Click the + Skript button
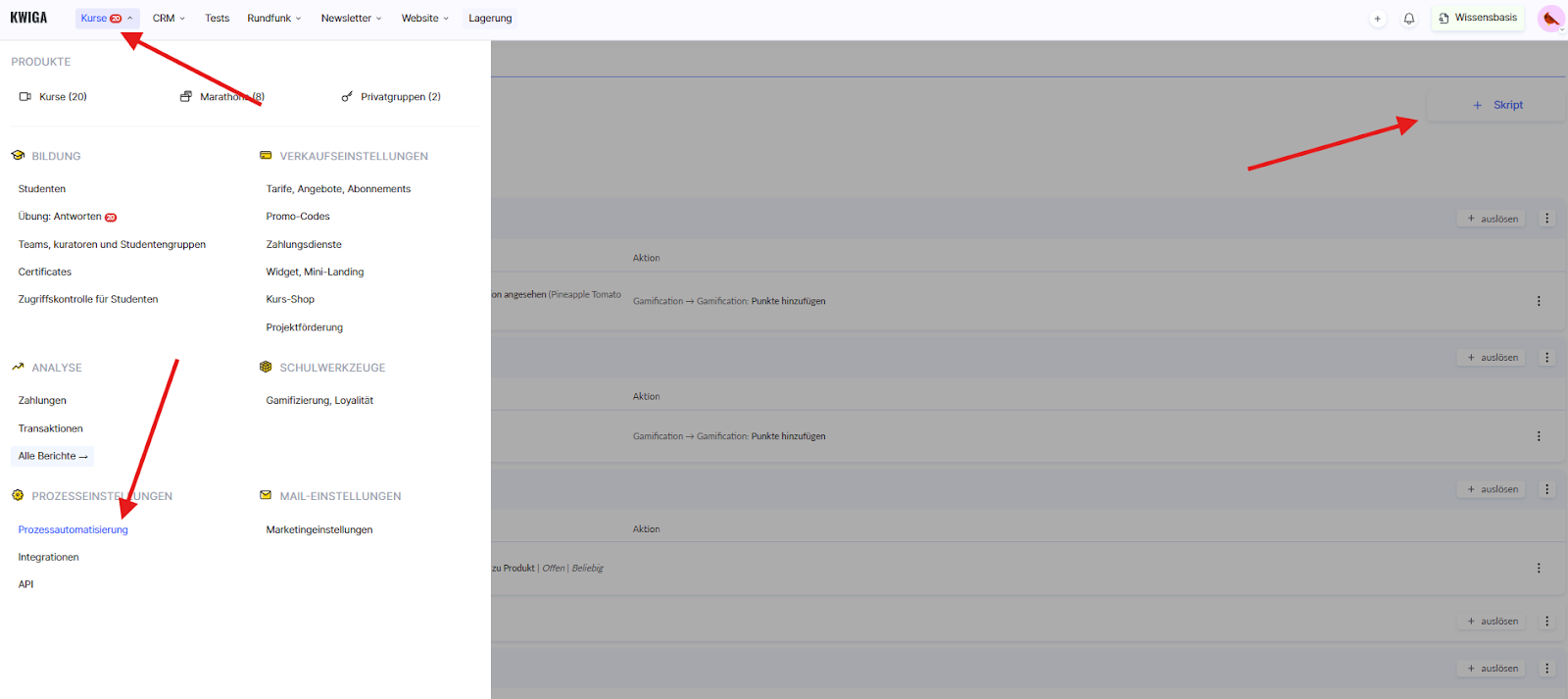 [1496, 105]
